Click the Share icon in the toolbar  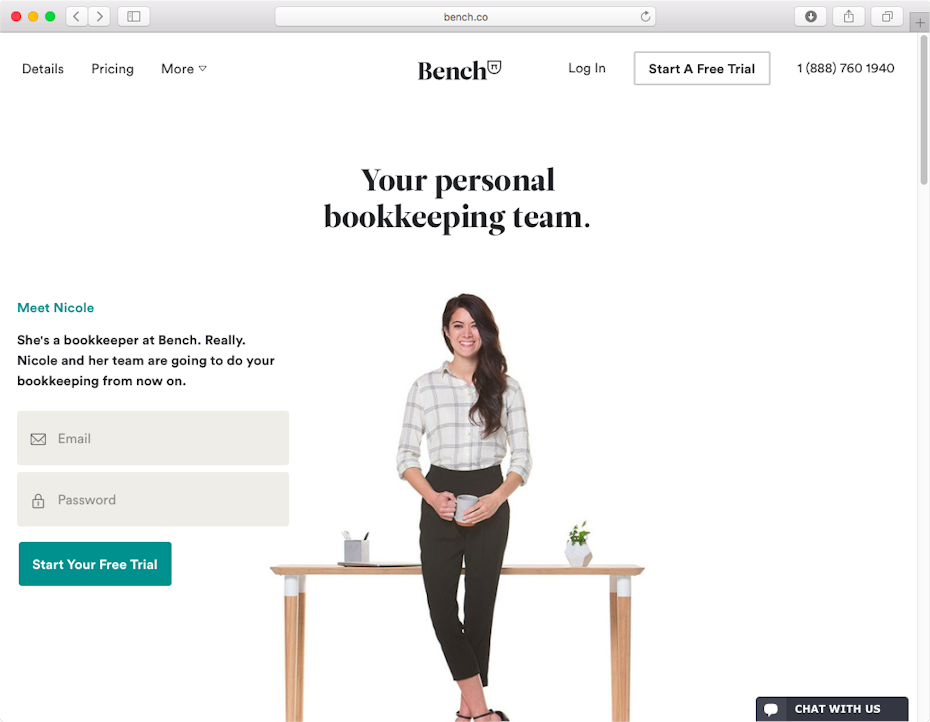tap(849, 17)
